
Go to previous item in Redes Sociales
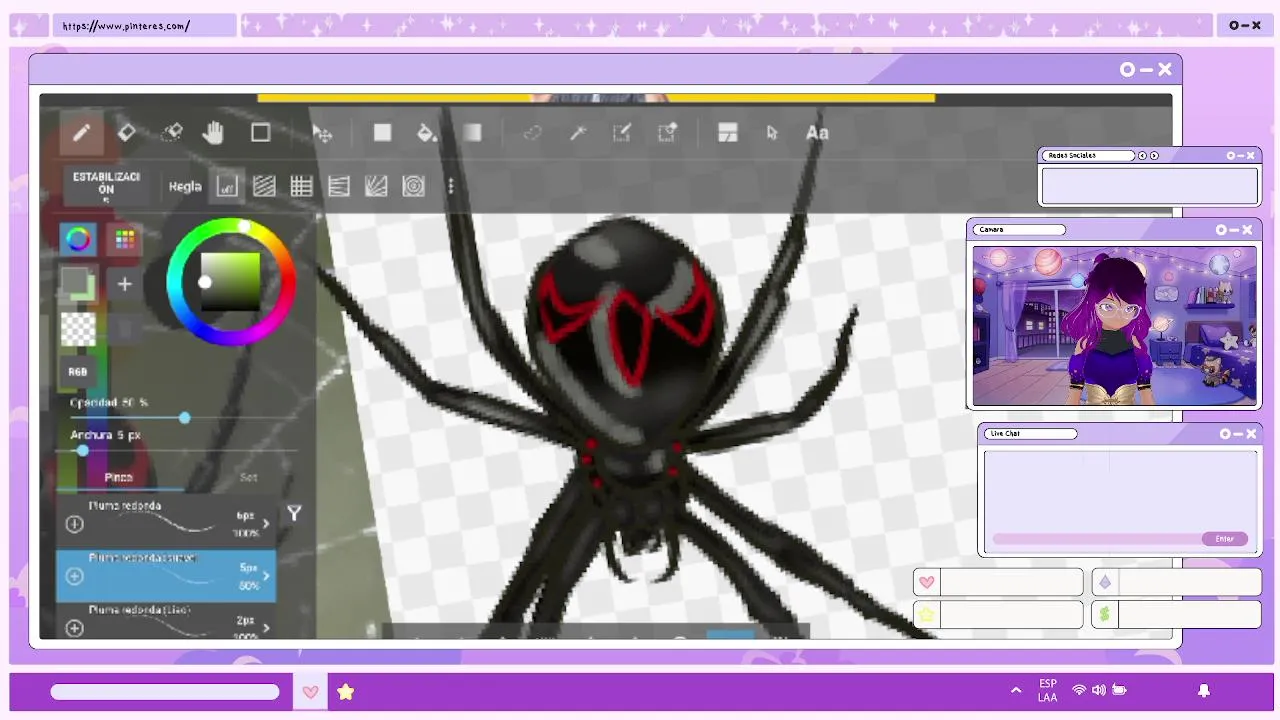coord(1143,156)
